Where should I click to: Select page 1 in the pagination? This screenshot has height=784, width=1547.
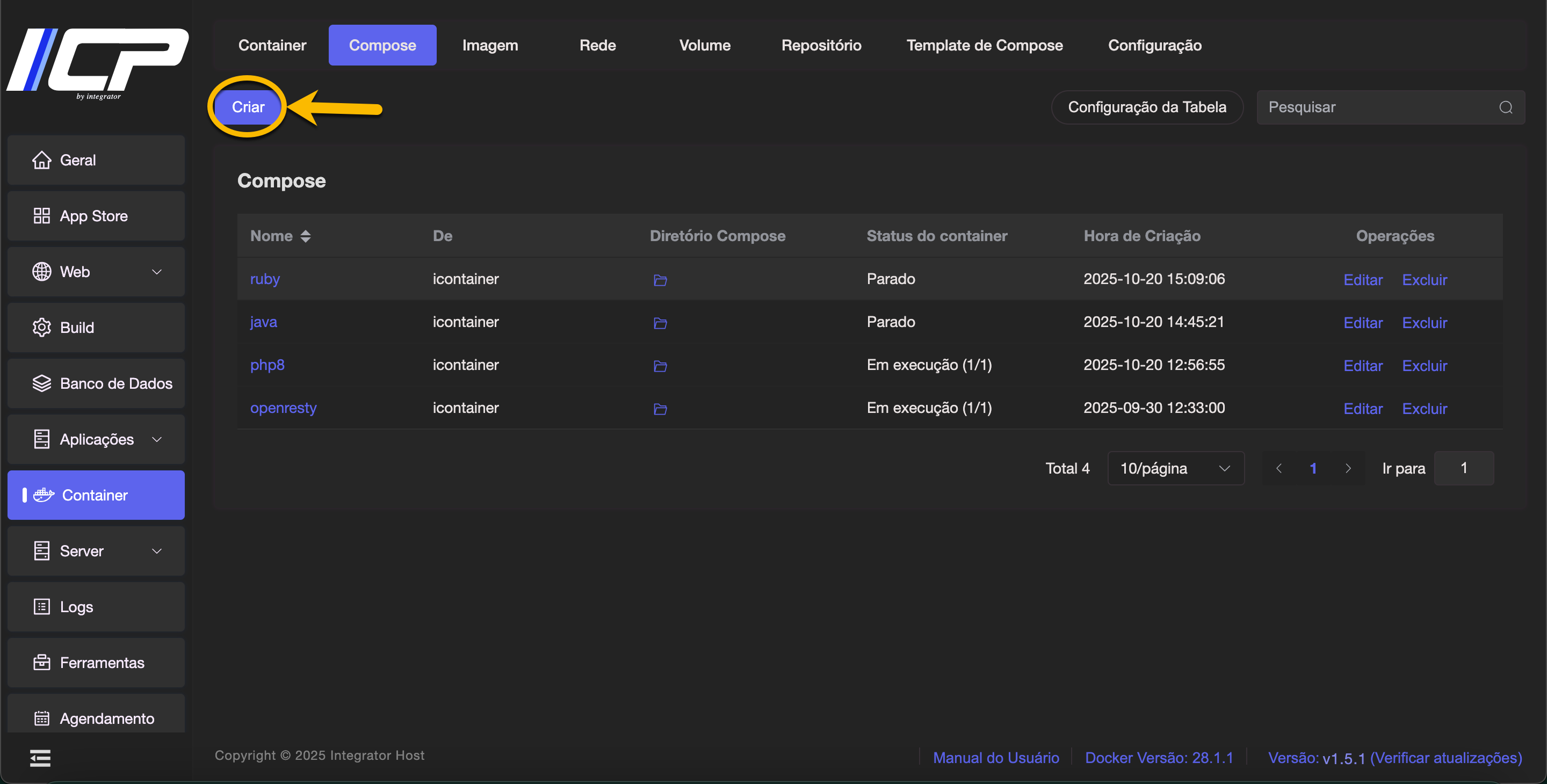[x=1313, y=468]
